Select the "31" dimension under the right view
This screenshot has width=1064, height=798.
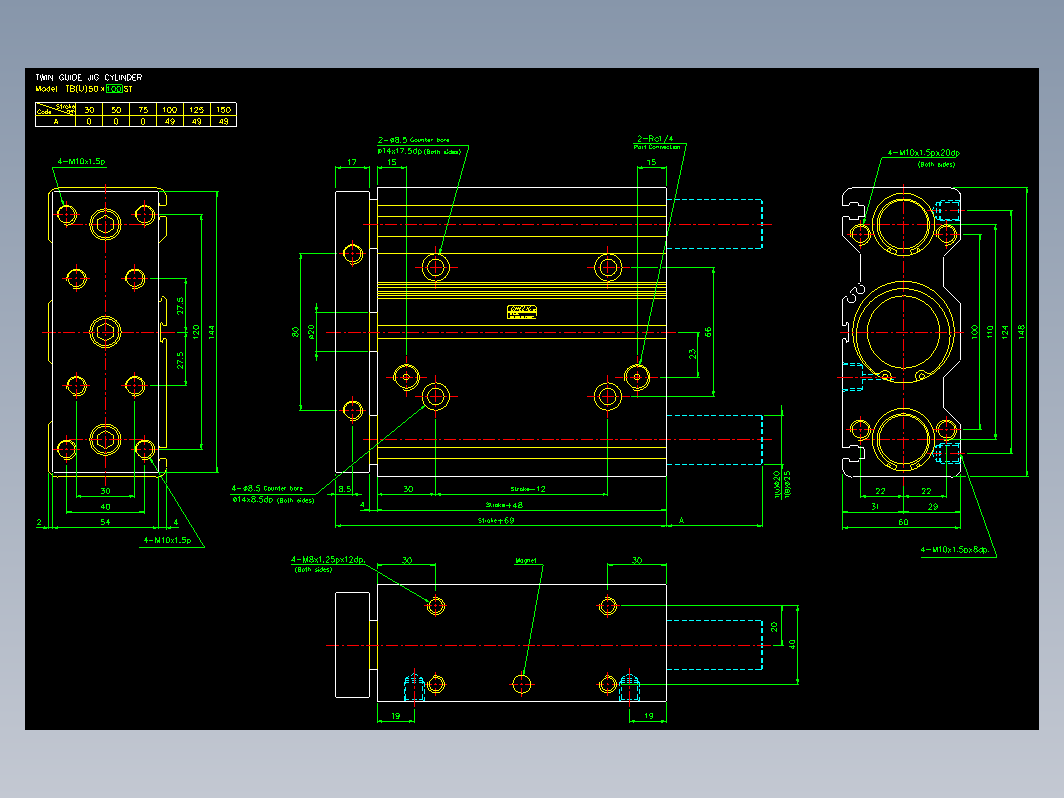pyautogui.click(x=875, y=506)
